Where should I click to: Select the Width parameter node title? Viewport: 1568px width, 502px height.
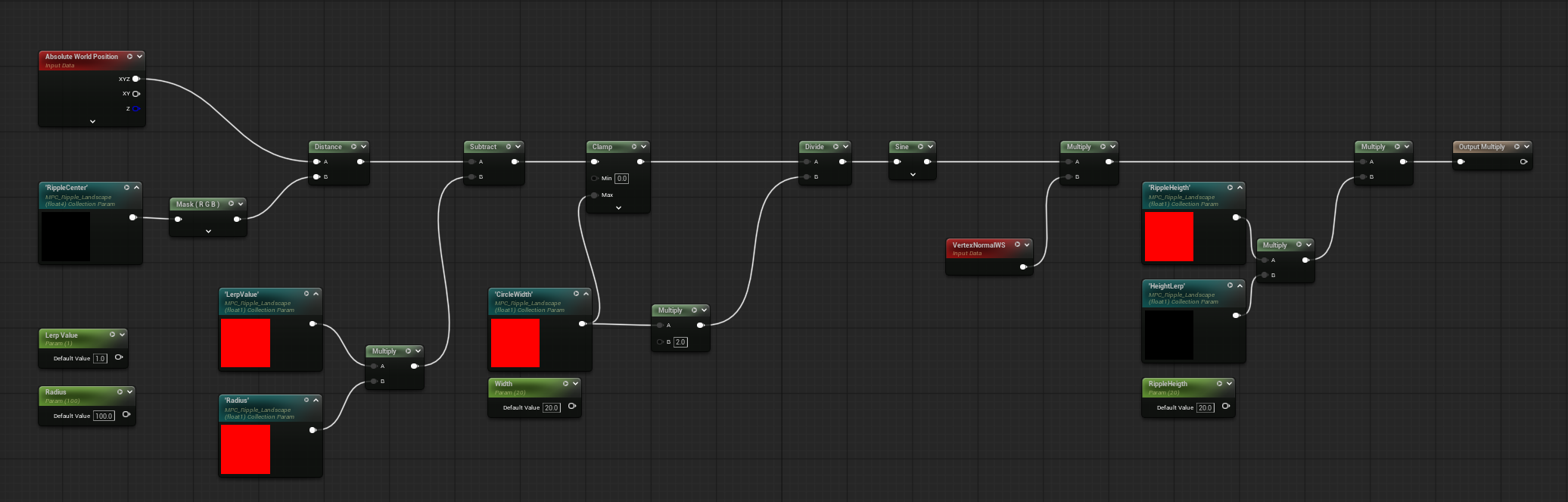coord(504,384)
